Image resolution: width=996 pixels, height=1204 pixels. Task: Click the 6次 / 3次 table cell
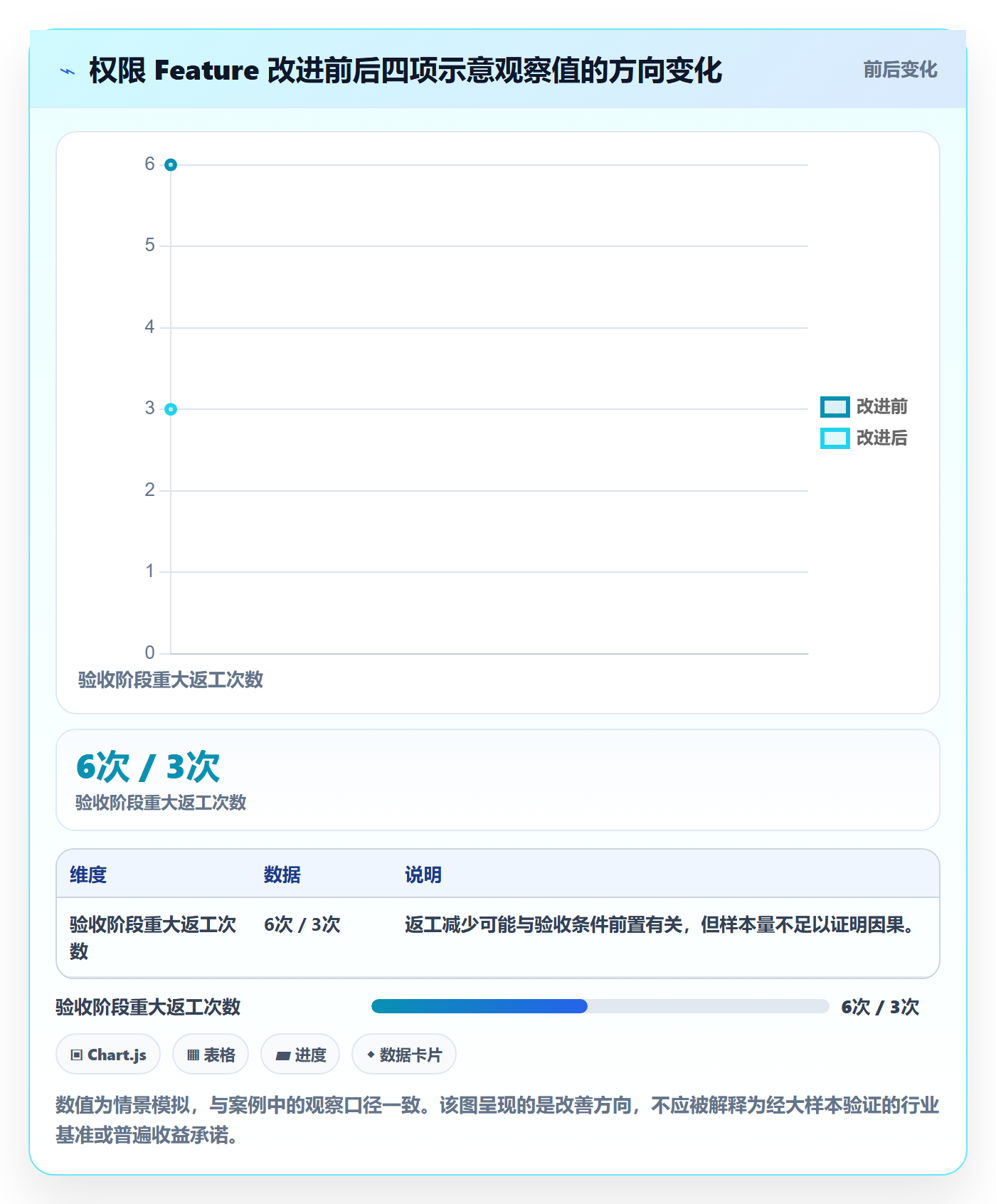pyautogui.click(x=302, y=924)
